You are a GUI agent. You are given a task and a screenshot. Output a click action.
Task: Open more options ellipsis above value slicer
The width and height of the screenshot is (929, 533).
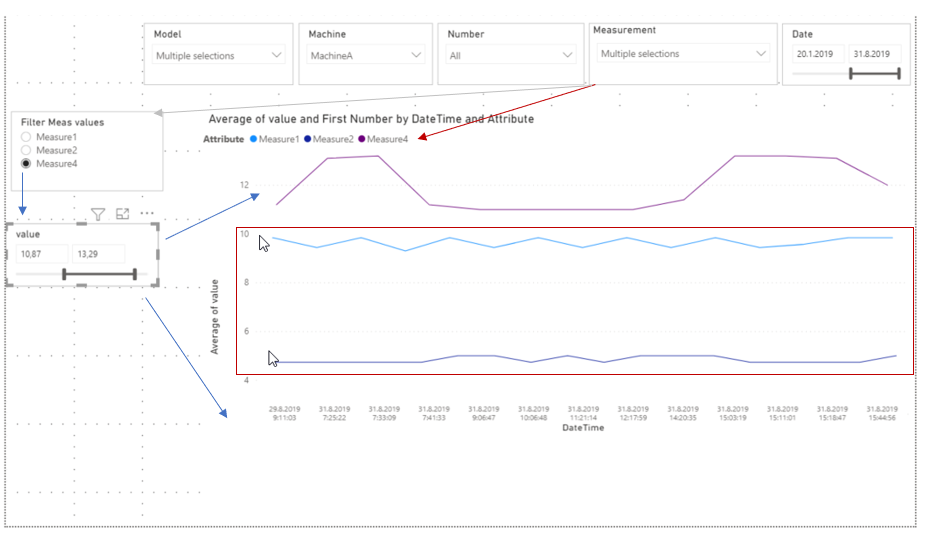pyautogui.click(x=147, y=213)
